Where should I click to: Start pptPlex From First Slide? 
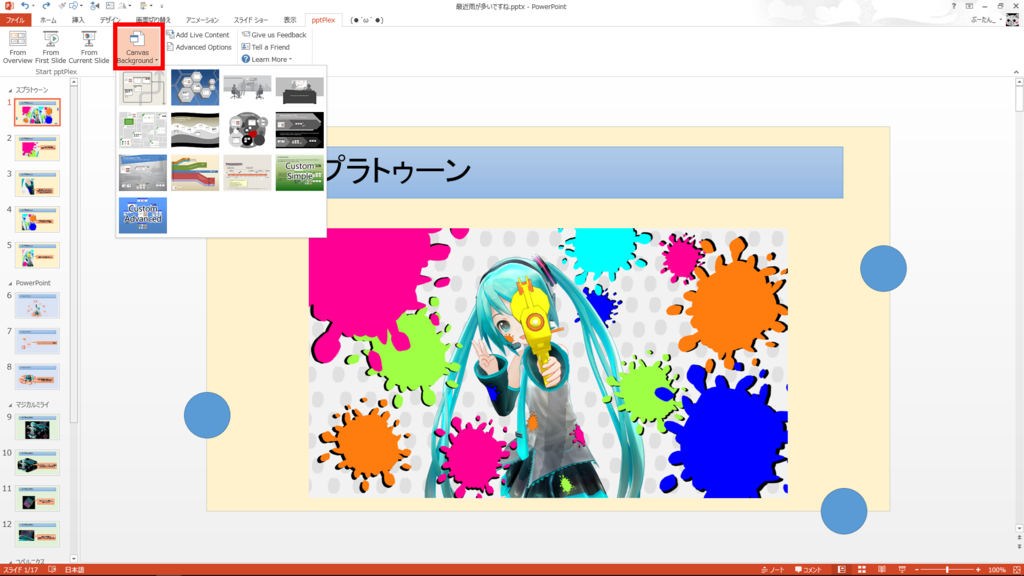coord(51,47)
